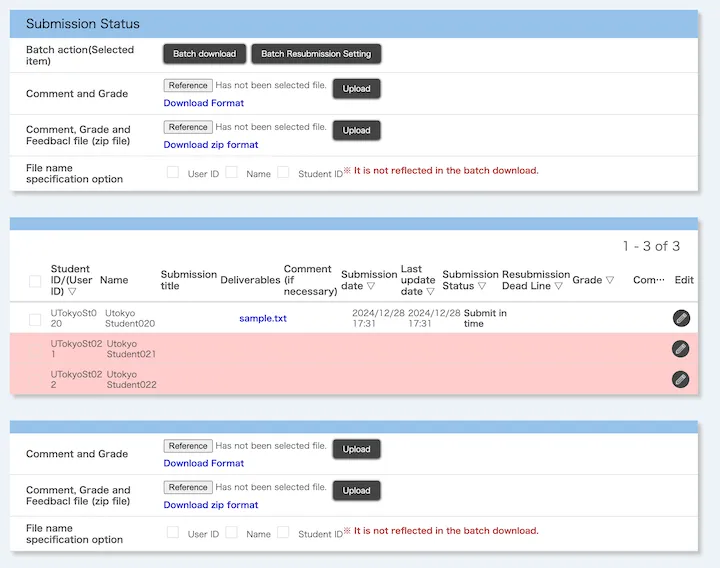Click edit pencil icon for Utokyo Student022
This screenshot has height=568, width=720.
coord(680,379)
